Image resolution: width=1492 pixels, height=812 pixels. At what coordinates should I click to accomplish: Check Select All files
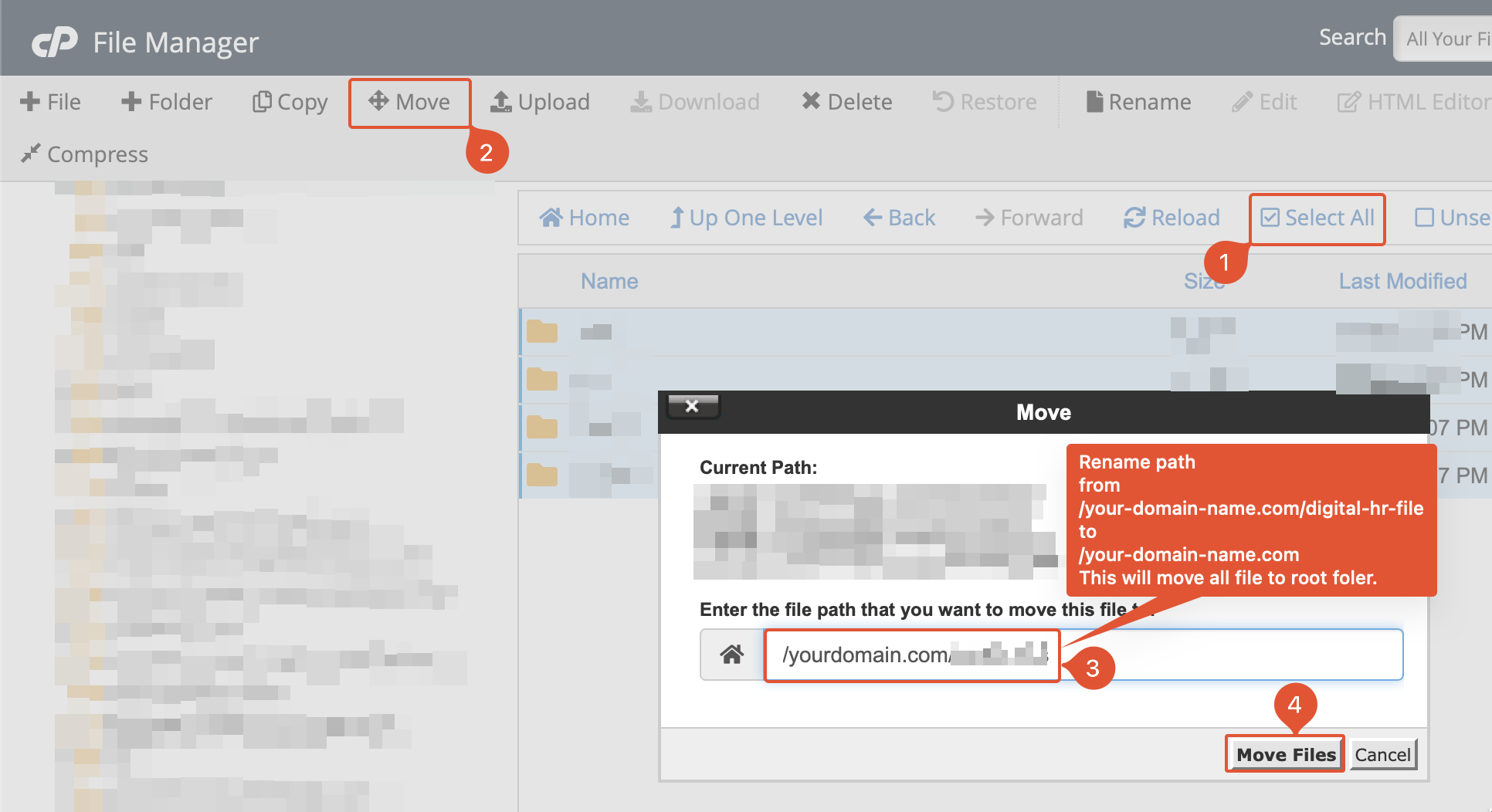pos(1317,218)
